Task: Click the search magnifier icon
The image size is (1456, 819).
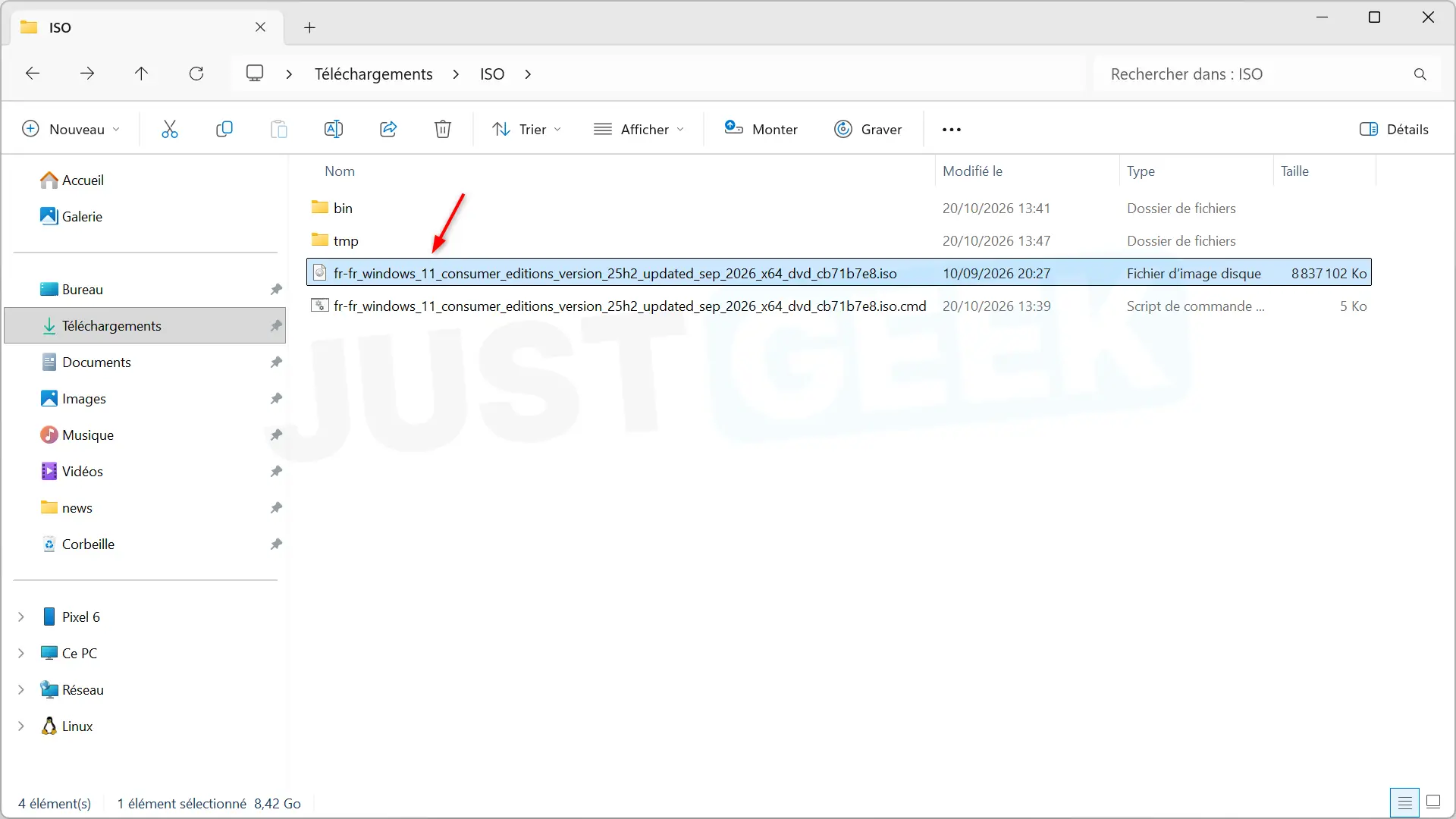Action: (x=1420, y=74)
